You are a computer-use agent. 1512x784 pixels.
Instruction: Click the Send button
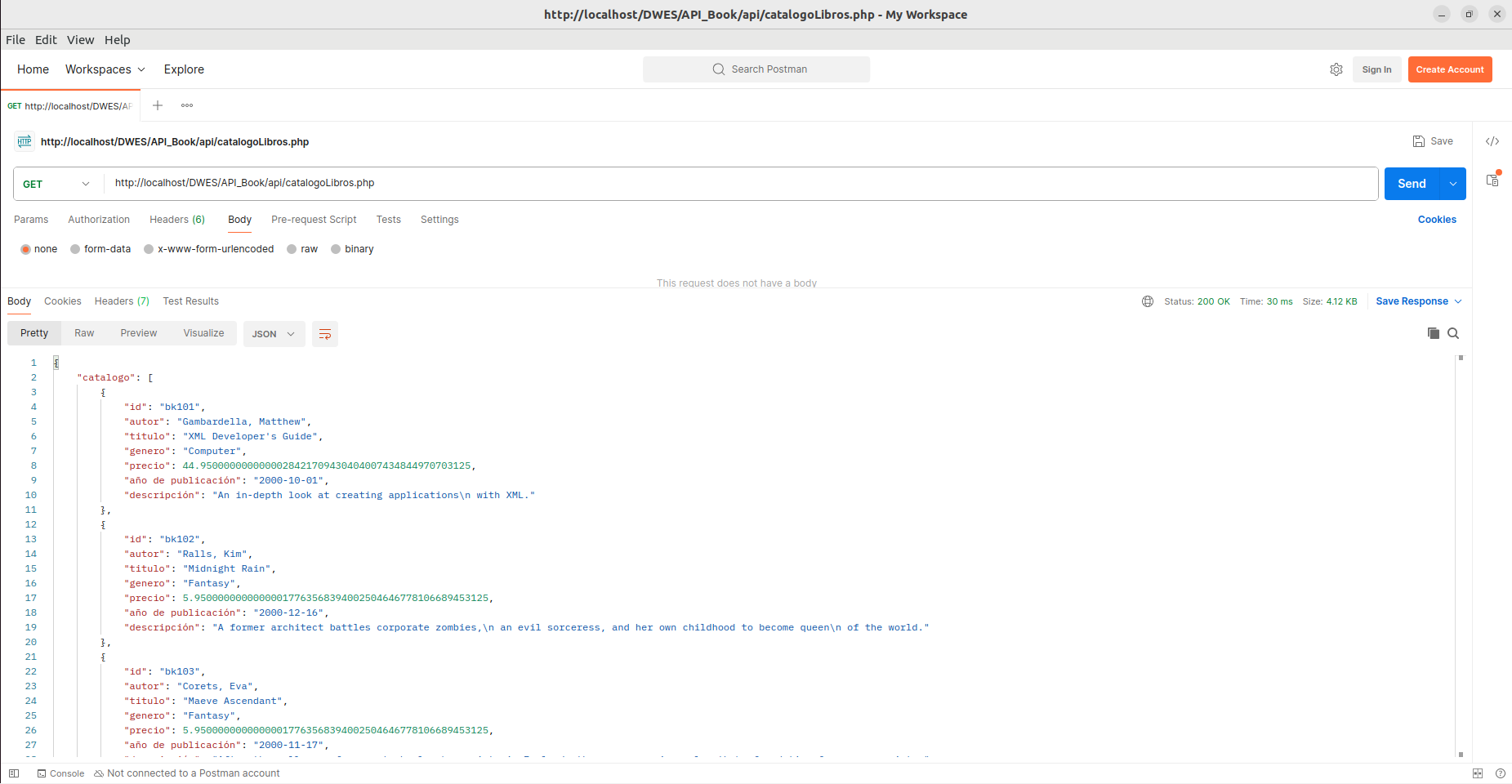1412,184
